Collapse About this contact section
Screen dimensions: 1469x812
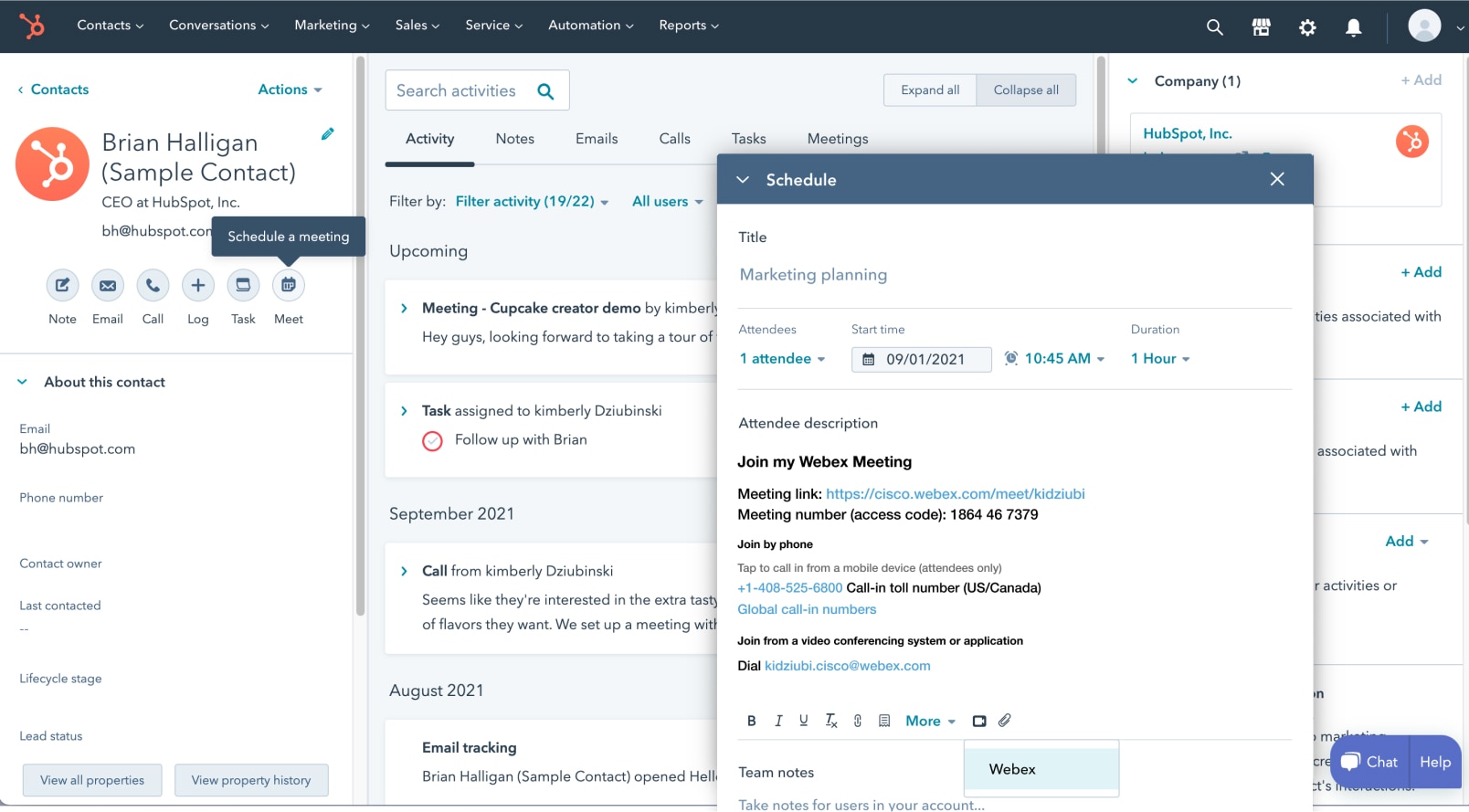(22, 382)
